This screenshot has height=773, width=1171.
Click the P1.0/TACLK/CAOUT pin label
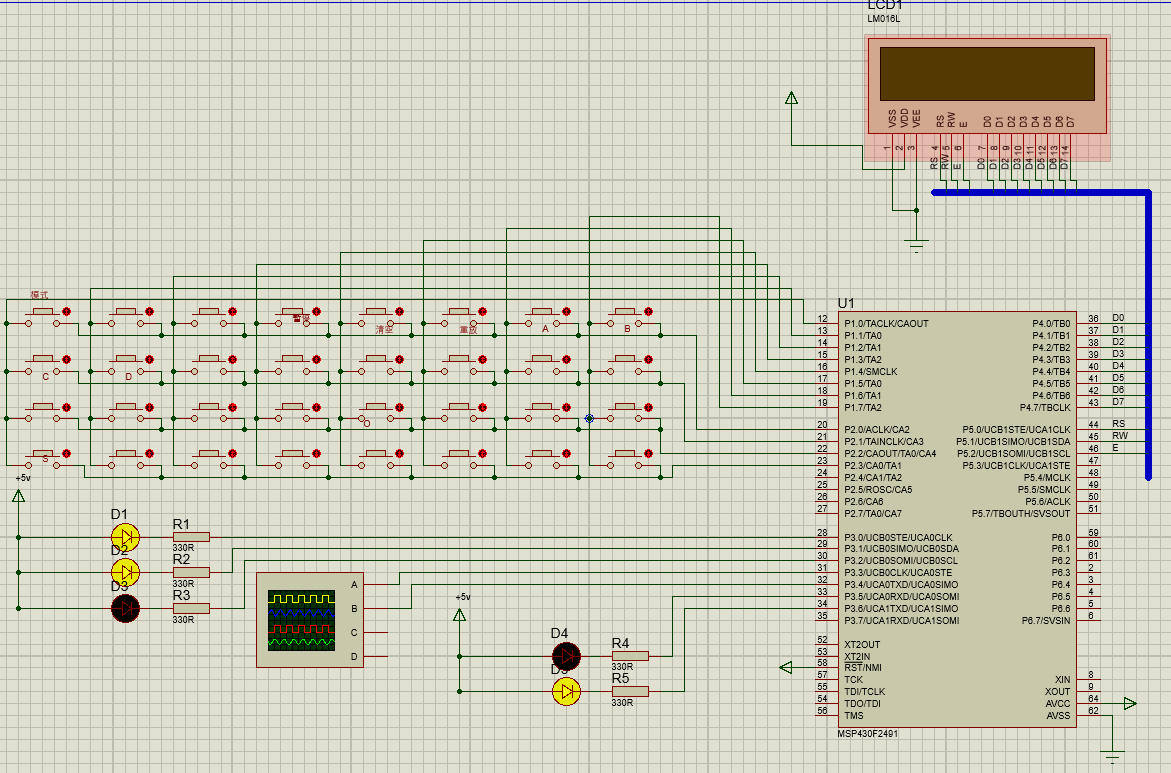coord(886,323)
